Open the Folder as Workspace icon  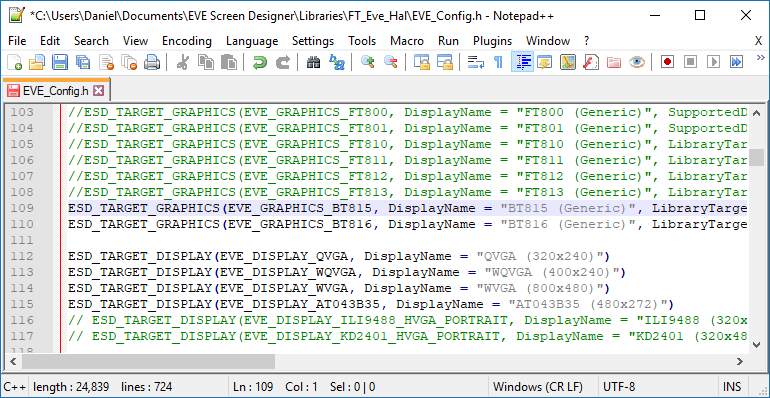(x=613, y=62)
